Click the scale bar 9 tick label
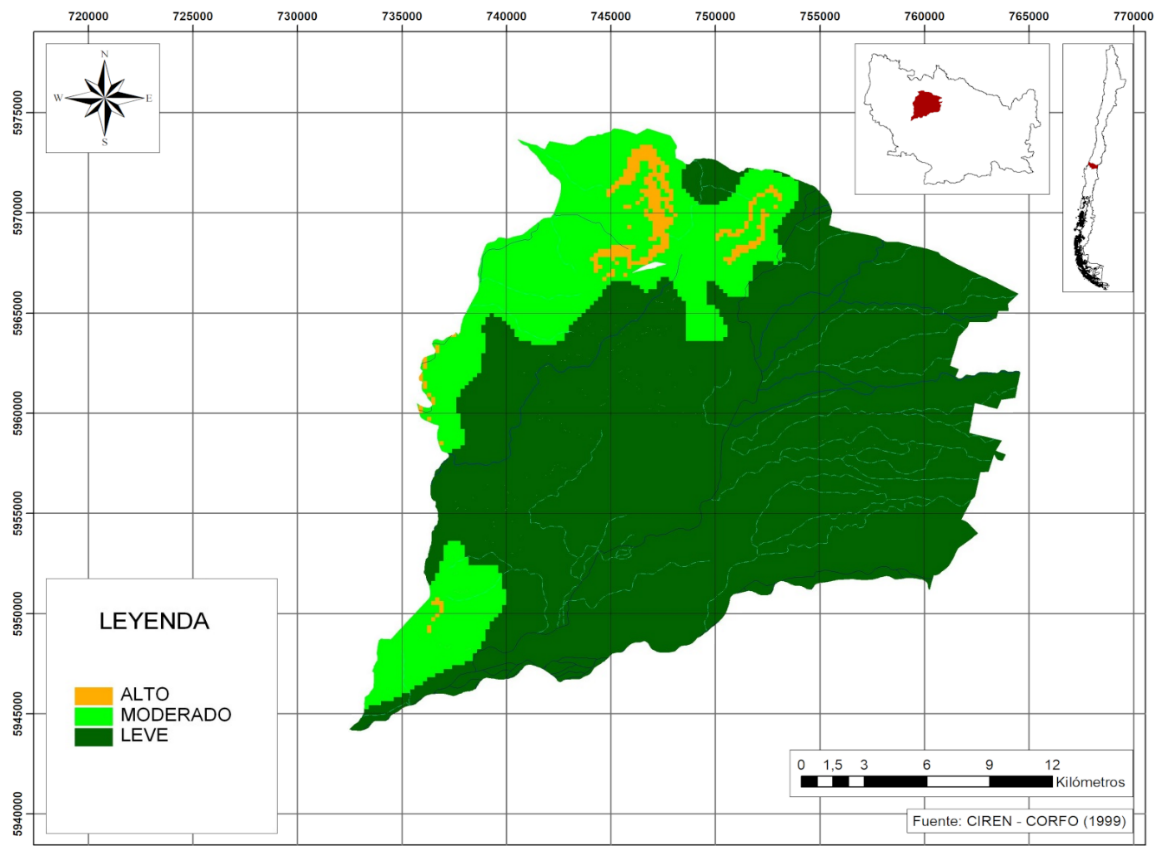Image resolution: width=1168 pixels, height=865 pixels. tap(989, 764)
